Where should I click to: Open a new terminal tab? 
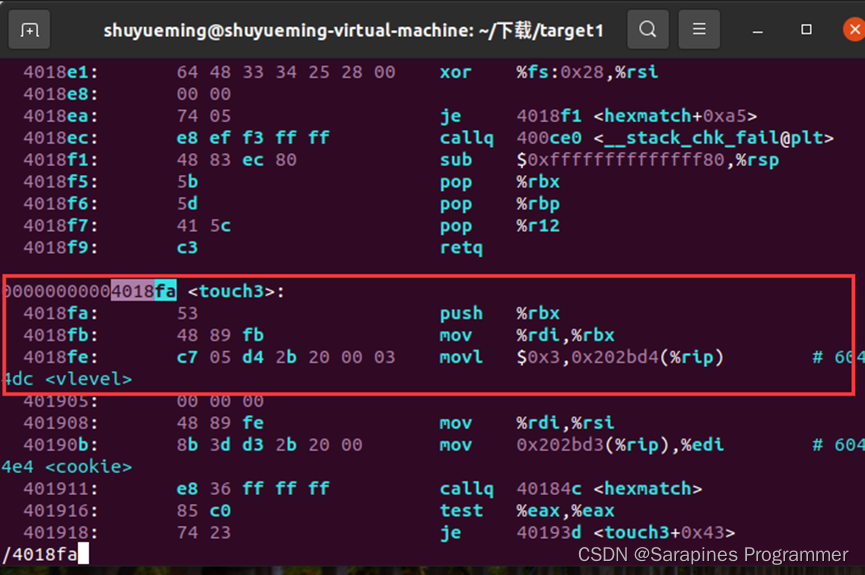click(x=29, y=29)
